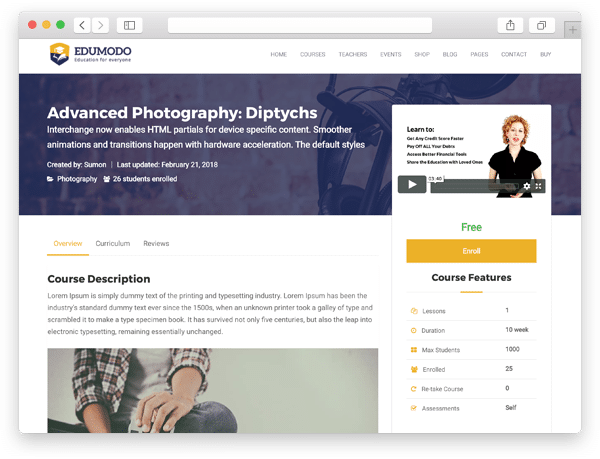
Task: Open the Photography category link
Action: point(77,179)
